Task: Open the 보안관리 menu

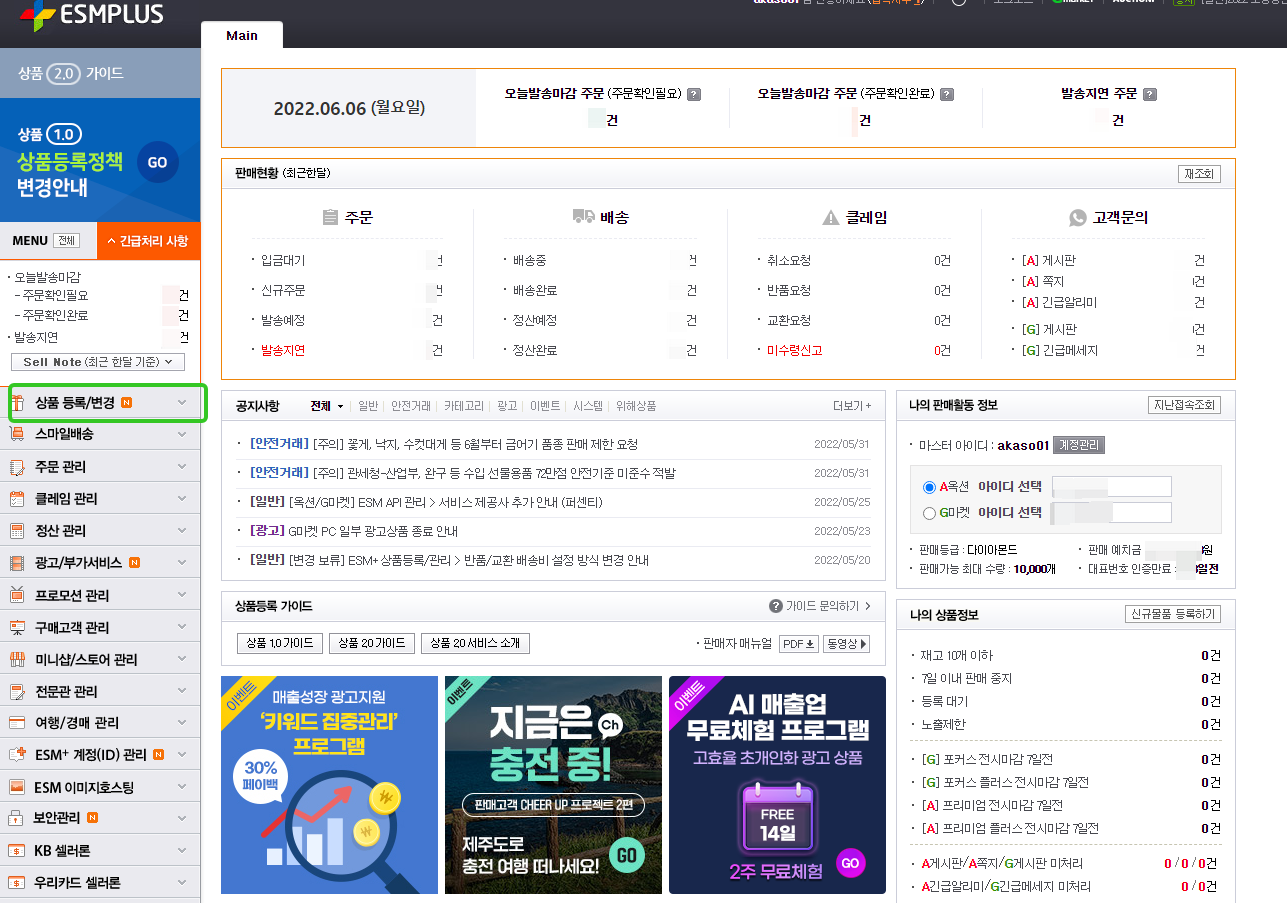Action: click(x=100, y=818)
